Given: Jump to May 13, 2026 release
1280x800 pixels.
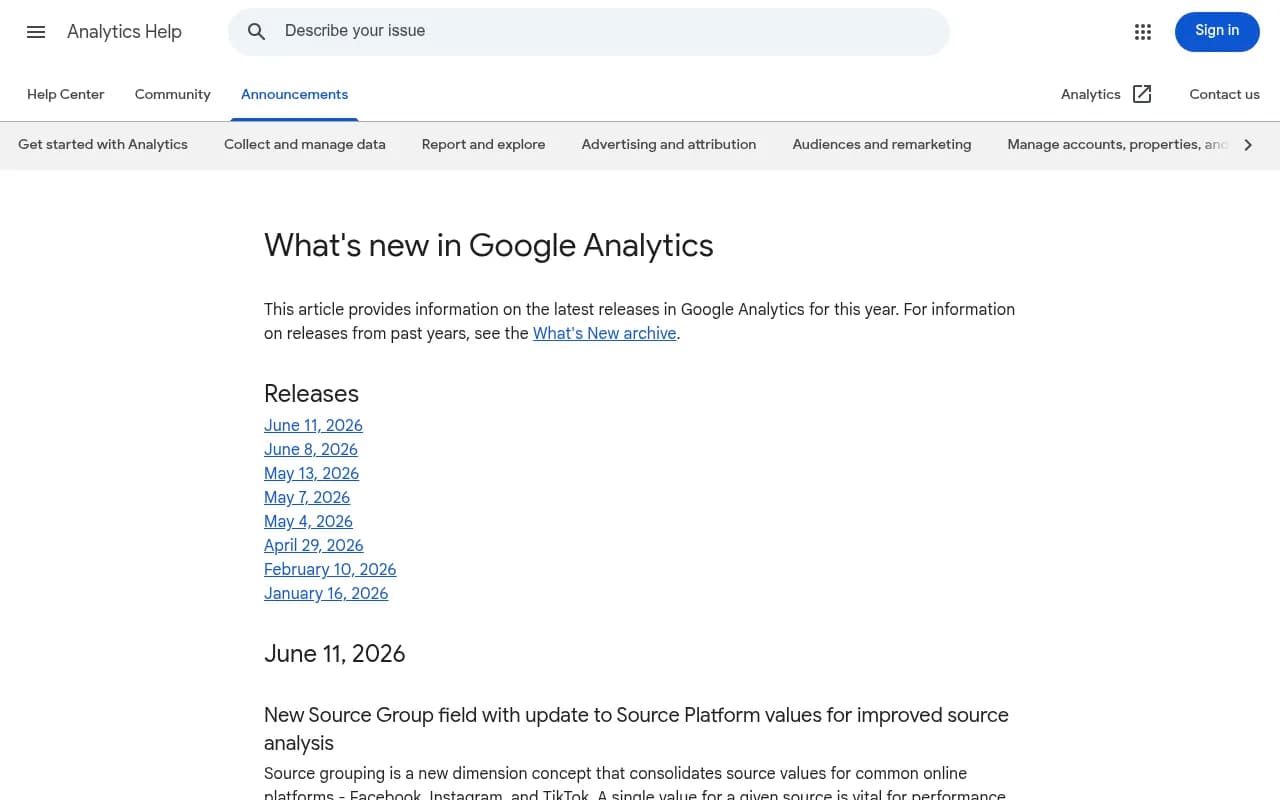Looking at the screenshot, I should click(x=311, y=474).
